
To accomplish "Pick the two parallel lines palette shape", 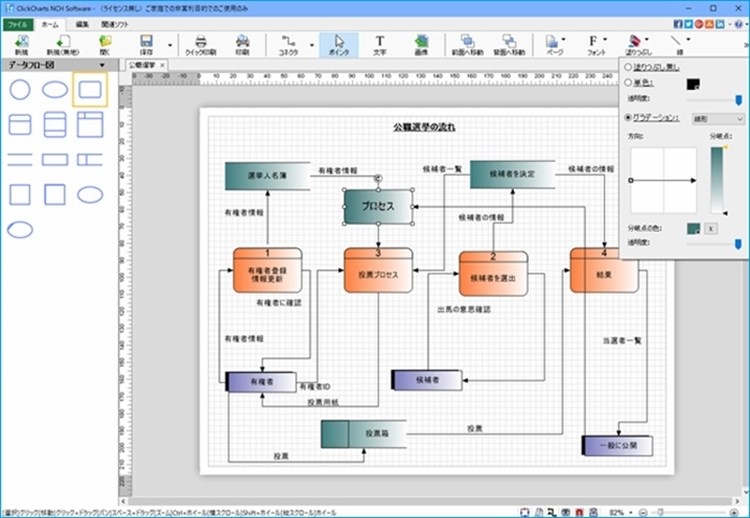I will tap(20, 159).
